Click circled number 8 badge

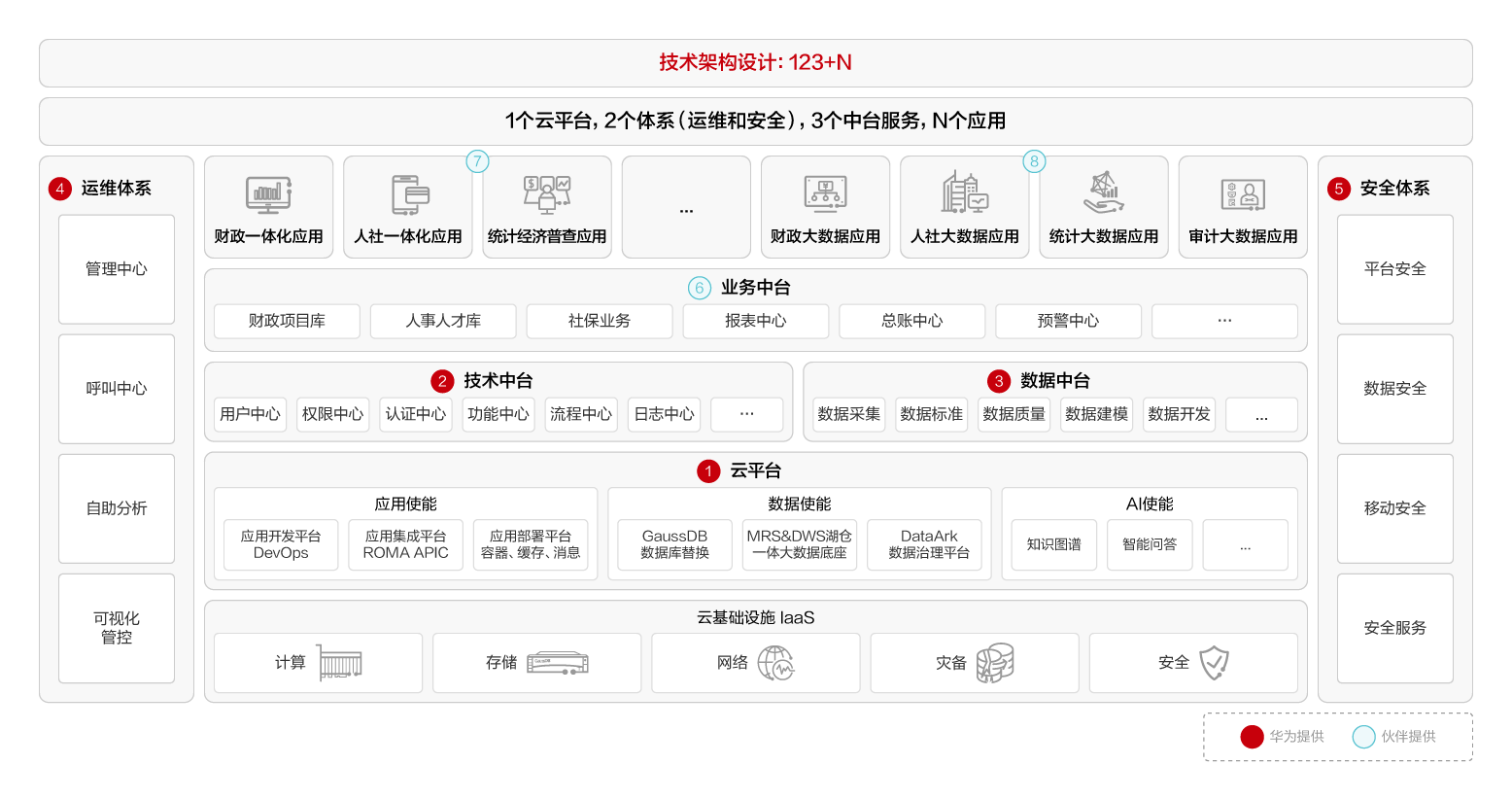1034,161
